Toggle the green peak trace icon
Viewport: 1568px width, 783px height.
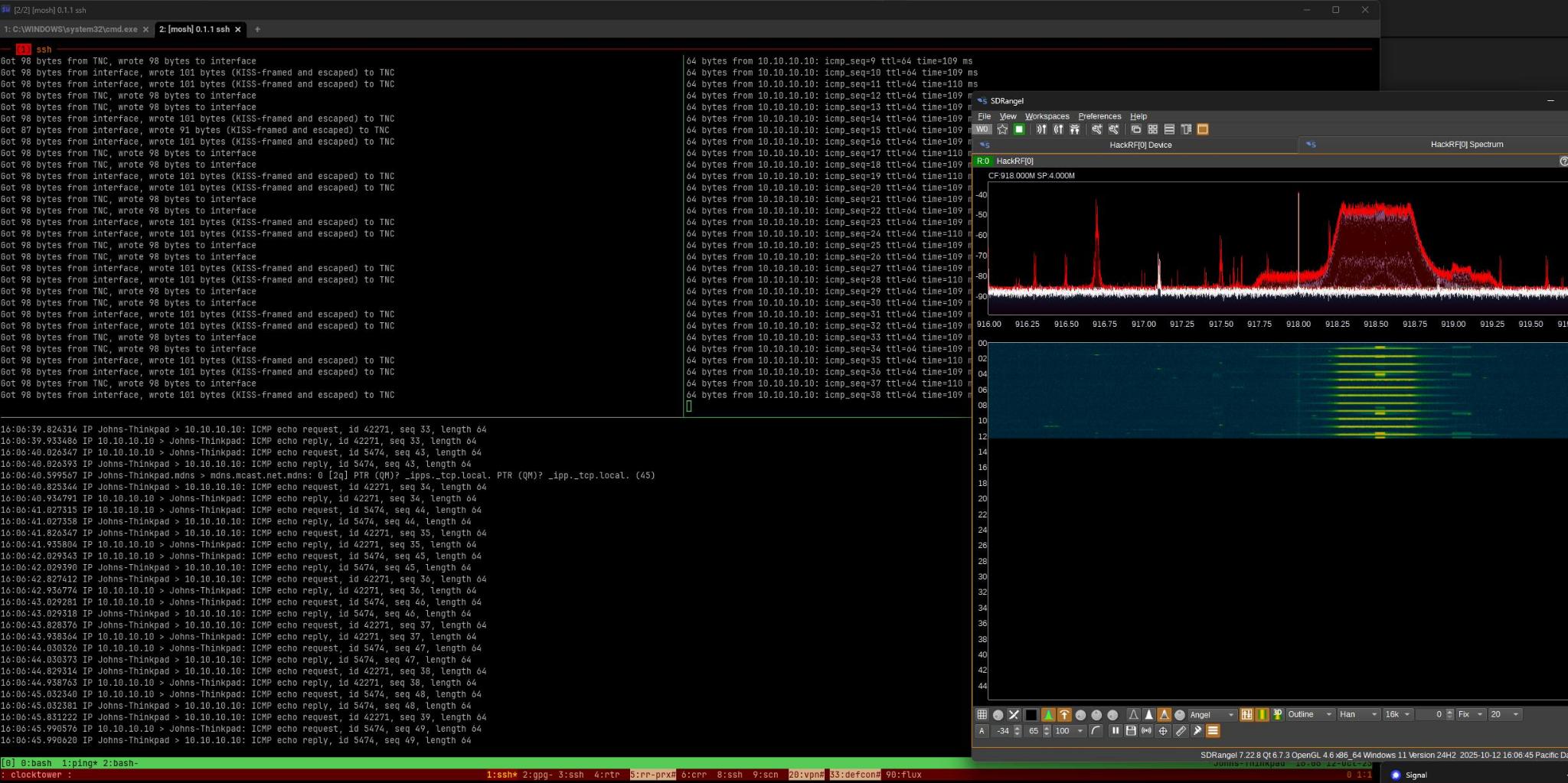(1048, 714)
